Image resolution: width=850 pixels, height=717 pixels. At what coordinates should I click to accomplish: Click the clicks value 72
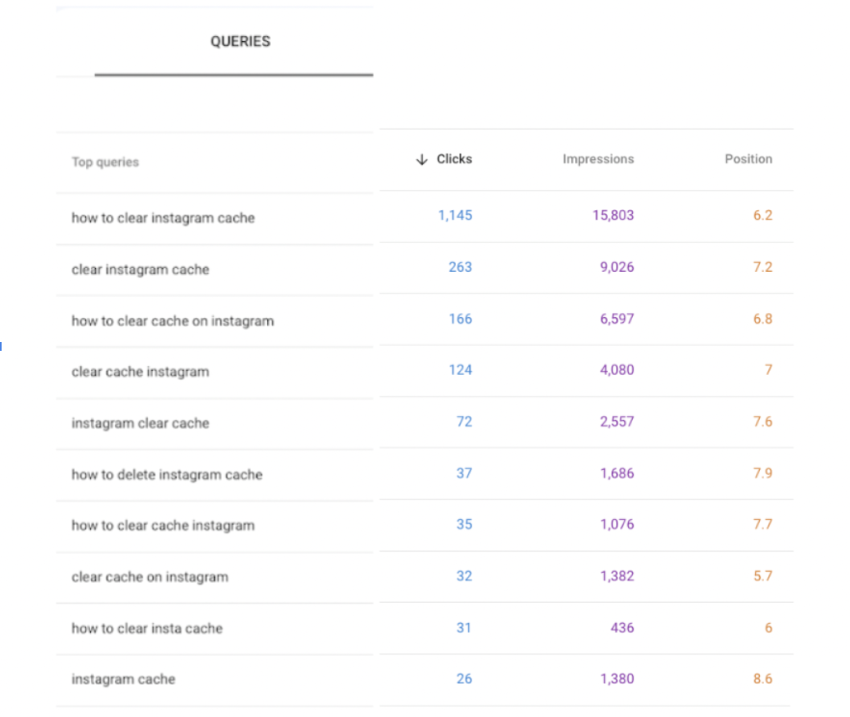(464, 421)
